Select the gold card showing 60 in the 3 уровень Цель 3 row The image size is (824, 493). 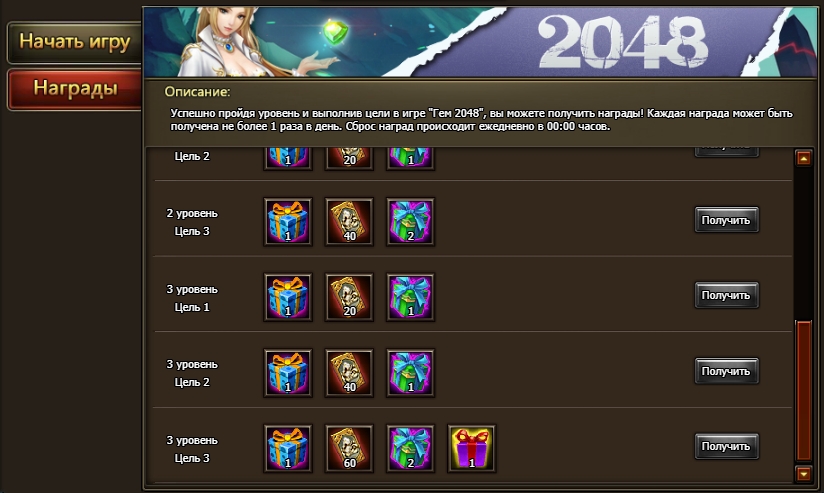(349, 448)
